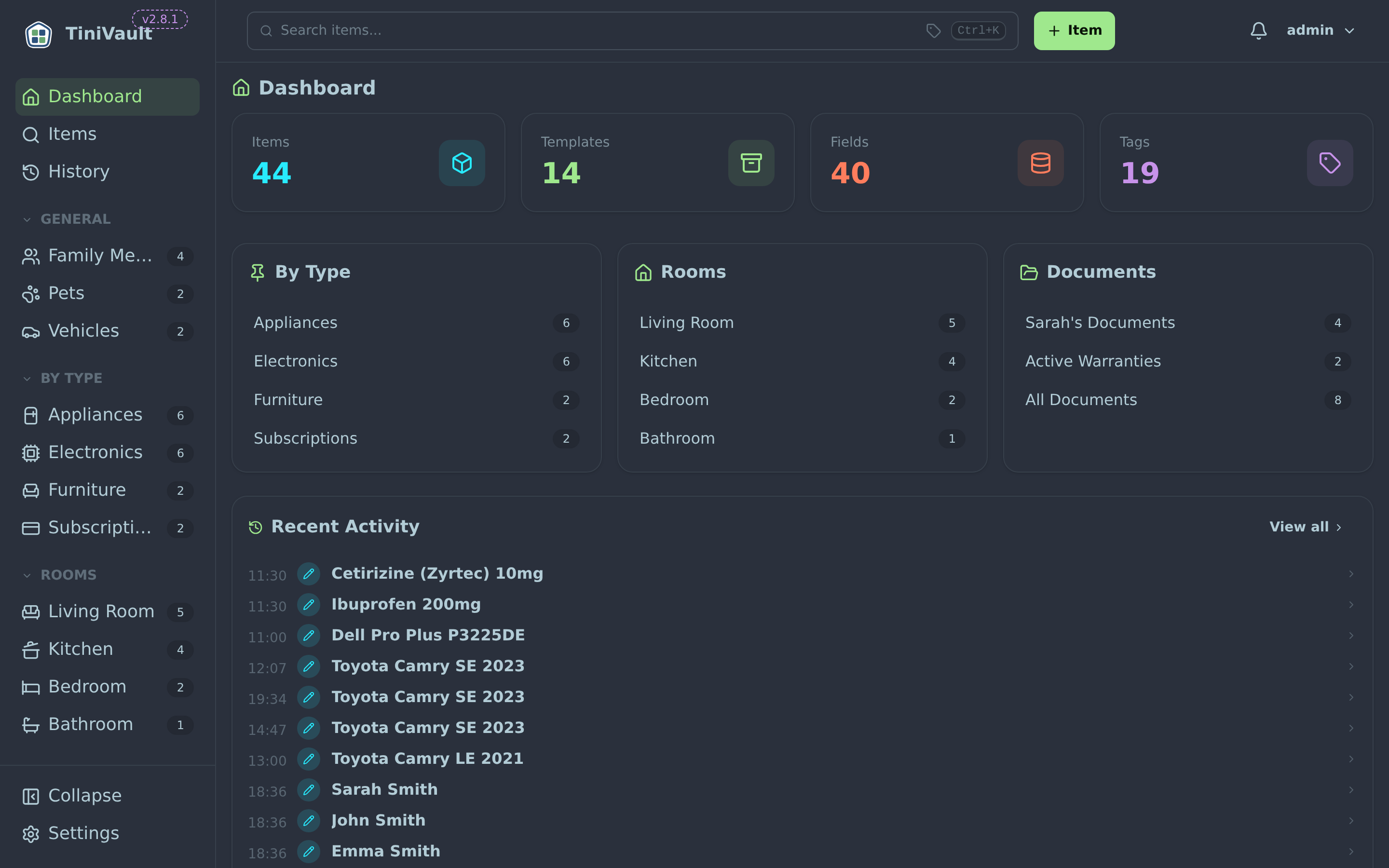Image resolution: width=1389 pixels, height=868 pixels.
Task: Click the Vehicles car icon in sidebar
Action: (30, 331)
